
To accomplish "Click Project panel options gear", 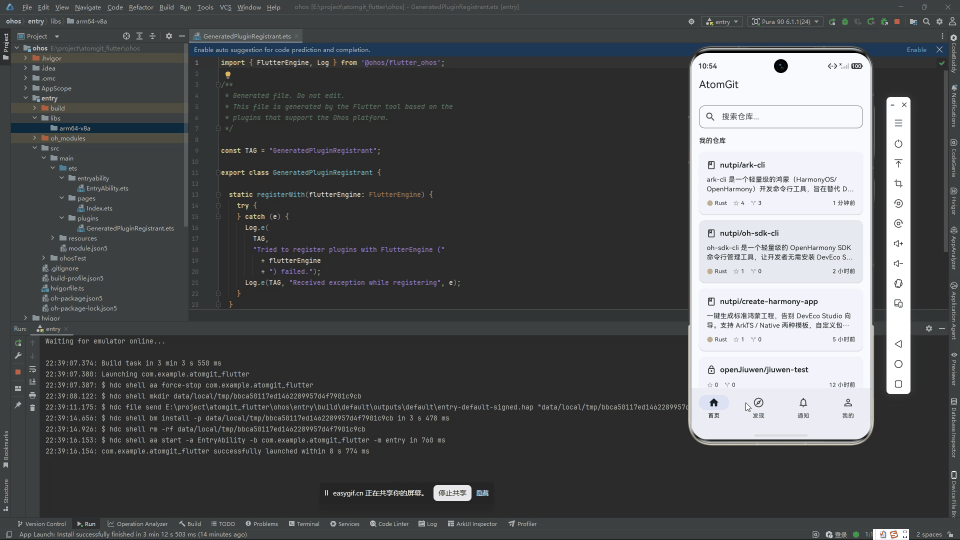I will pos(169,36).
